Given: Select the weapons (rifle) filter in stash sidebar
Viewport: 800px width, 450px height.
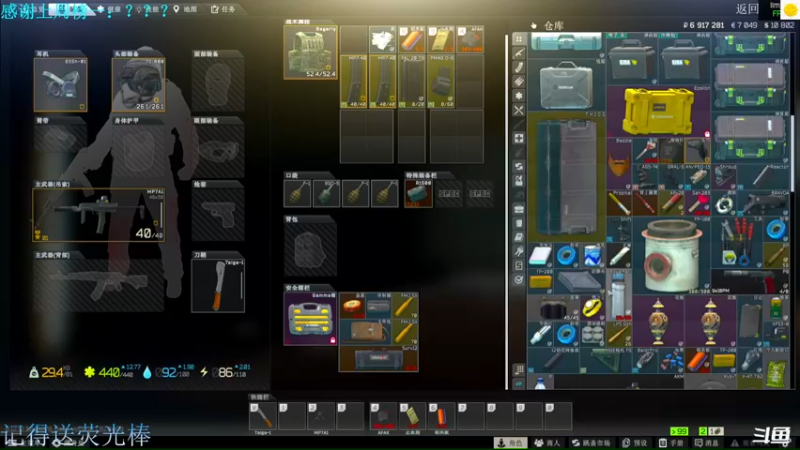Looking at the screenshot, I should [519, 53].
